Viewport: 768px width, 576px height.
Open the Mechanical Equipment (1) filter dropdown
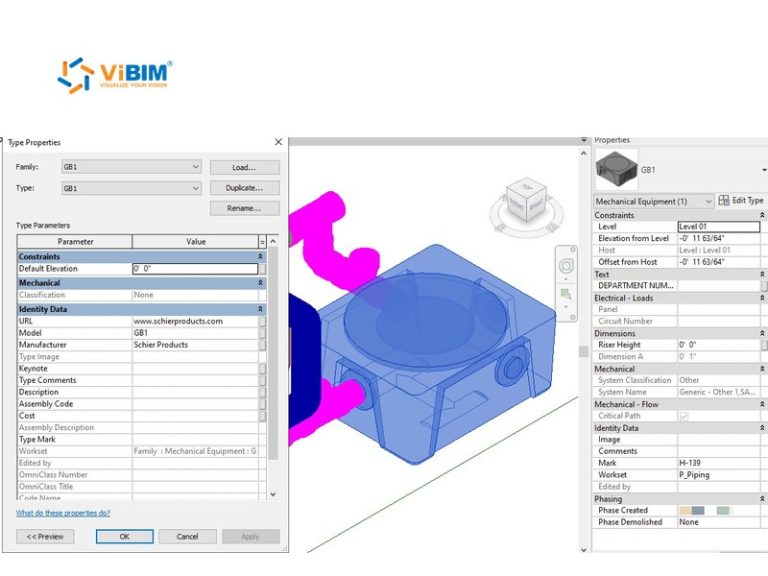(653, 201)
